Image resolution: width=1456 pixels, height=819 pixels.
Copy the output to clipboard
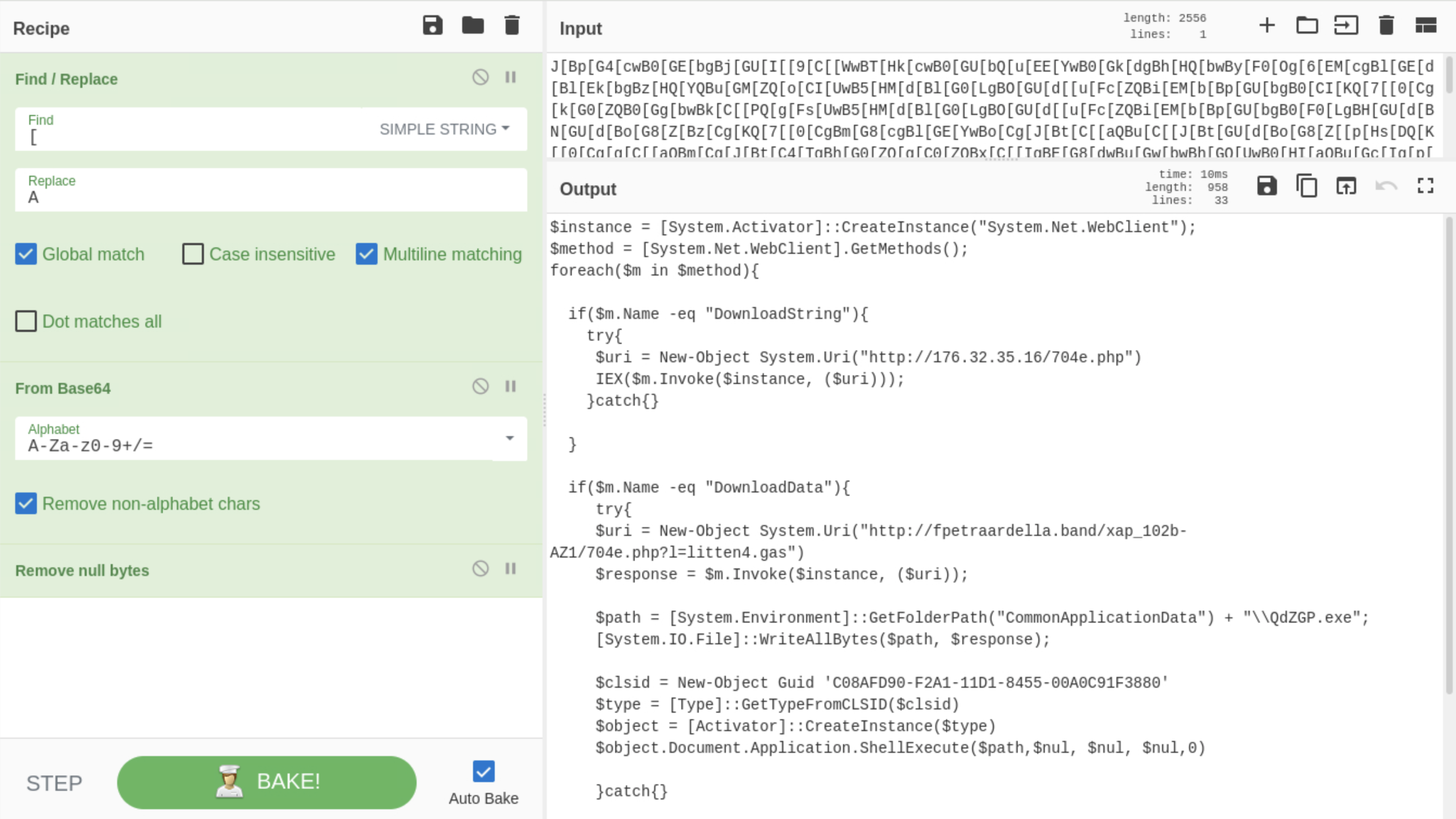pos(1306,186)
